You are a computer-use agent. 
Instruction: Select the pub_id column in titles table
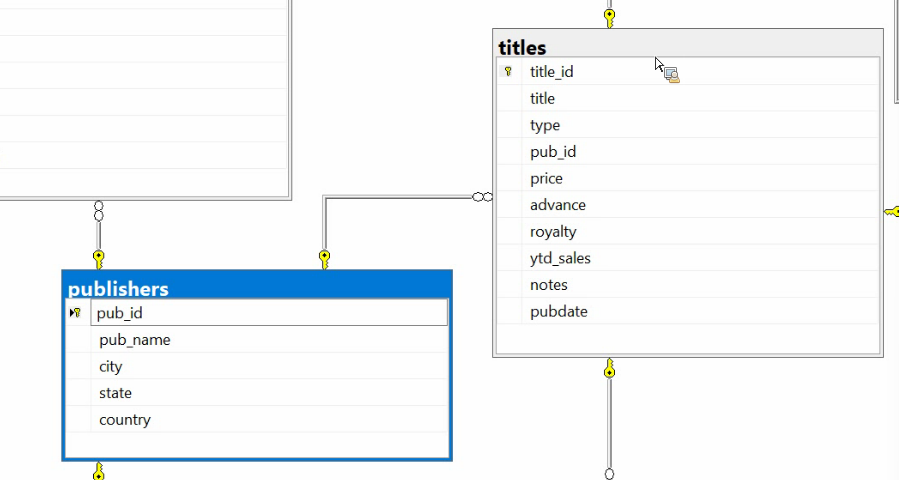(687, 152)
